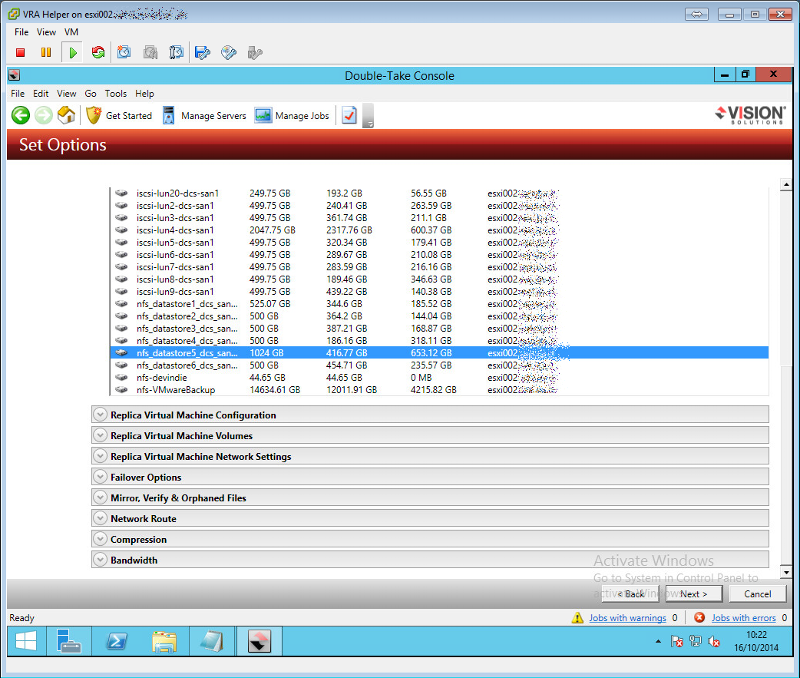The width and height of the screenshot is (800, 678).
Task: Open the Windows Start button
Action: pos(26,641)
